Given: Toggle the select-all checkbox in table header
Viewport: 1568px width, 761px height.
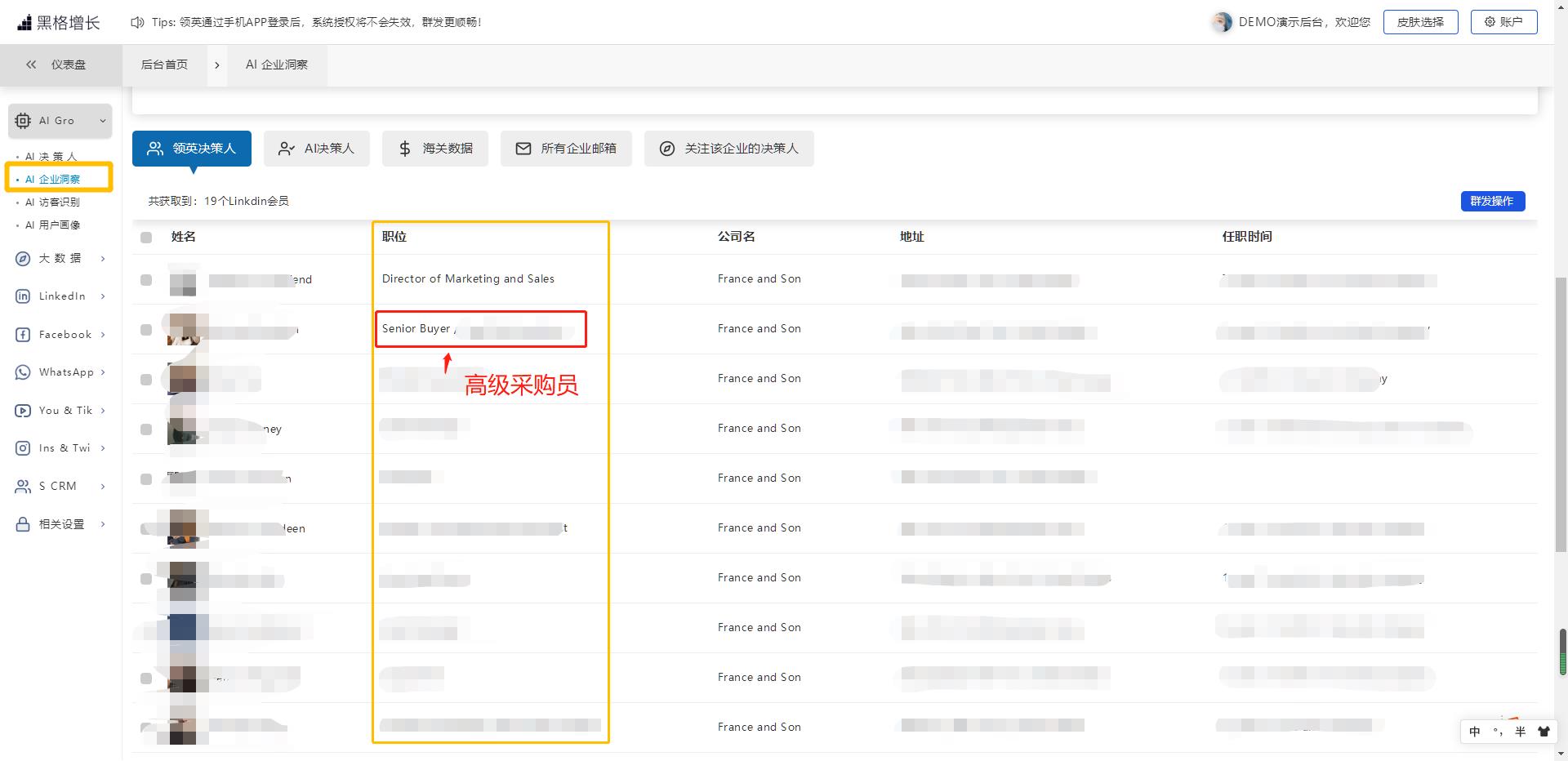Looking at the screenshot, I should coord(146,238).
